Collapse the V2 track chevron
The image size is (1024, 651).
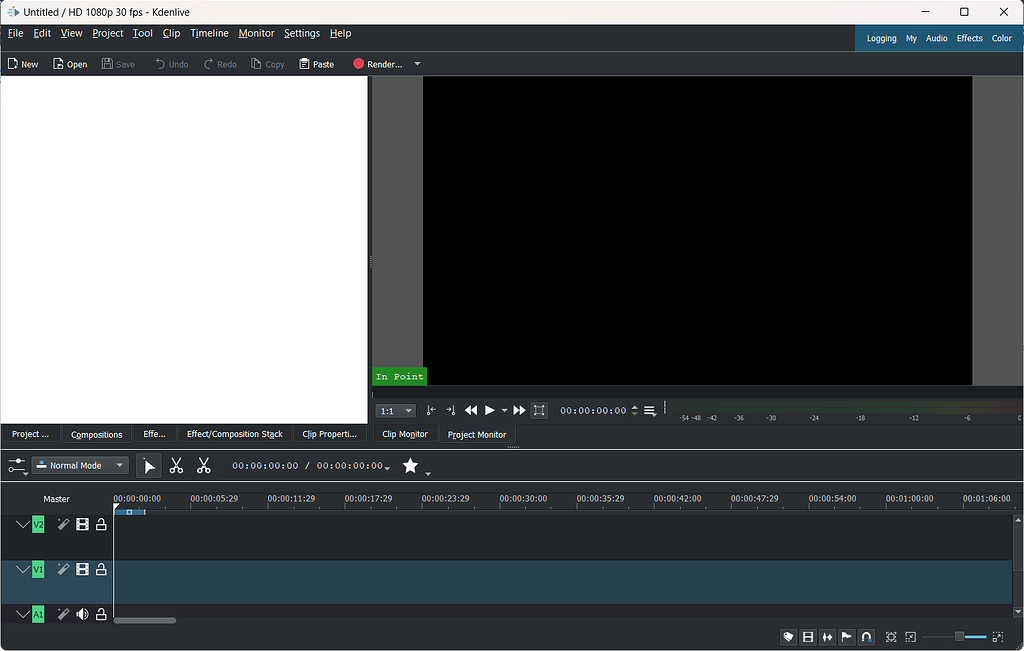(x=22, y=525)
